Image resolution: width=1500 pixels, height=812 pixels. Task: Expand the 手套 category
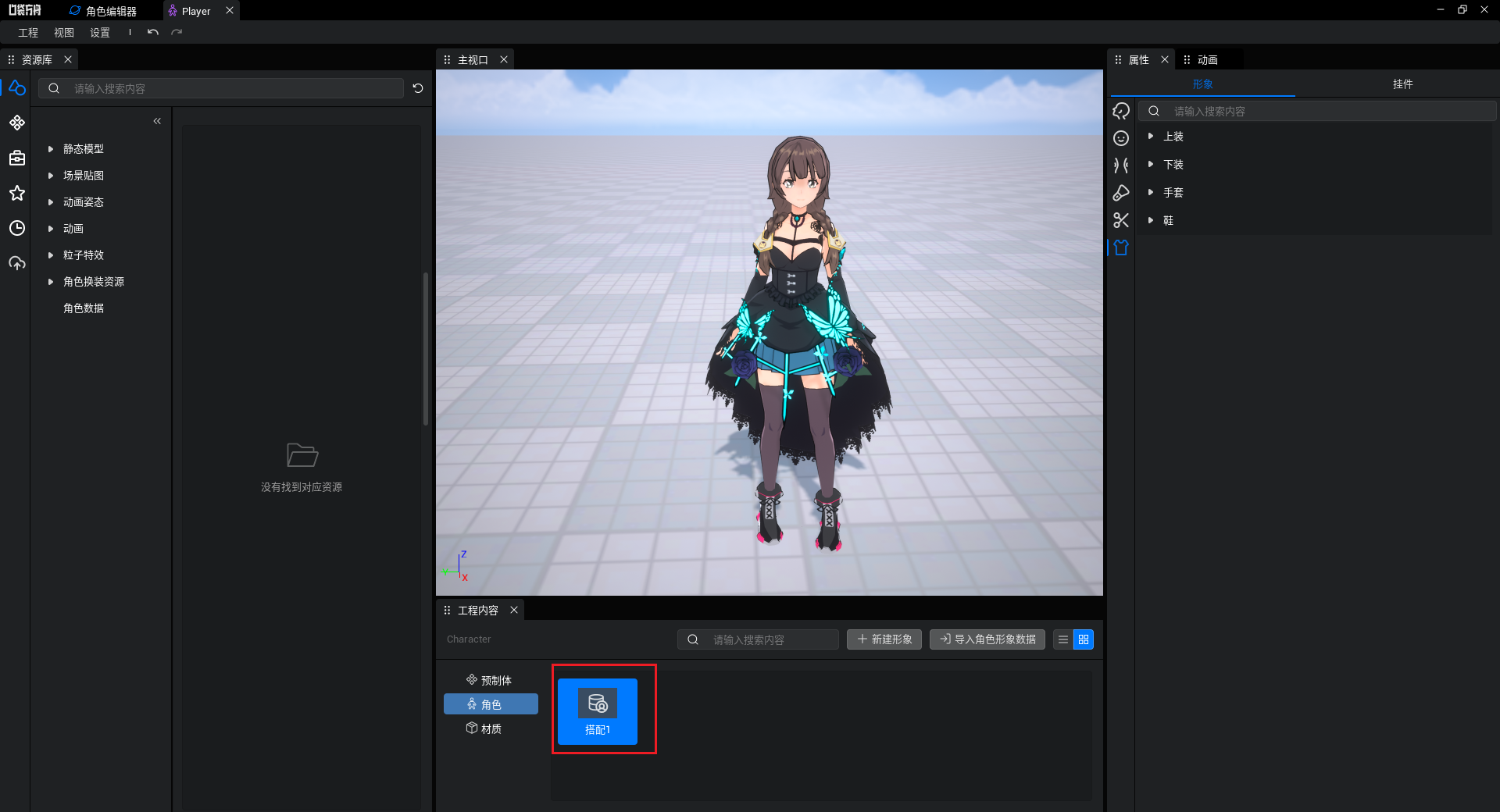[x=1151, y=193]
